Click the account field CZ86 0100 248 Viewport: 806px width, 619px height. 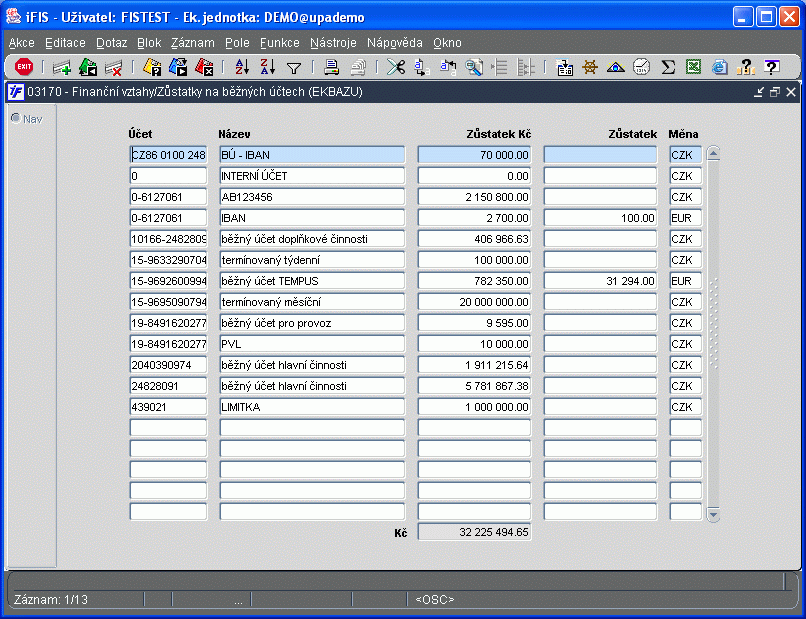[x=168, y=155]
